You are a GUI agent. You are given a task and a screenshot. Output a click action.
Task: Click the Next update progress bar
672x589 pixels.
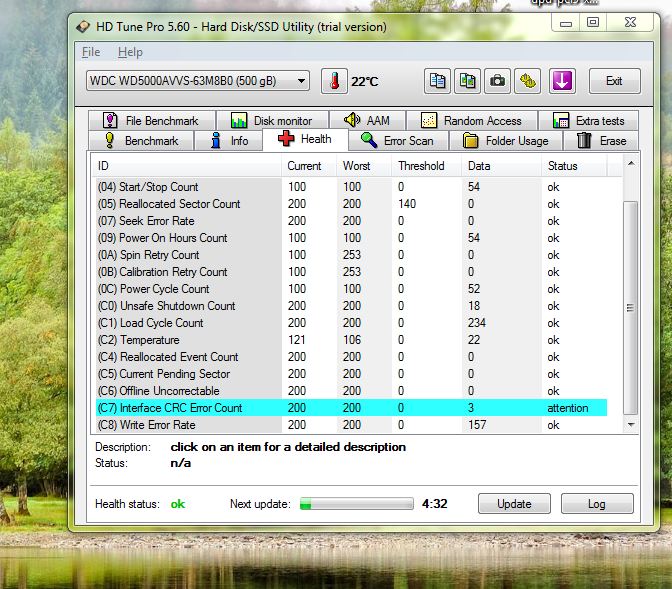357,504
